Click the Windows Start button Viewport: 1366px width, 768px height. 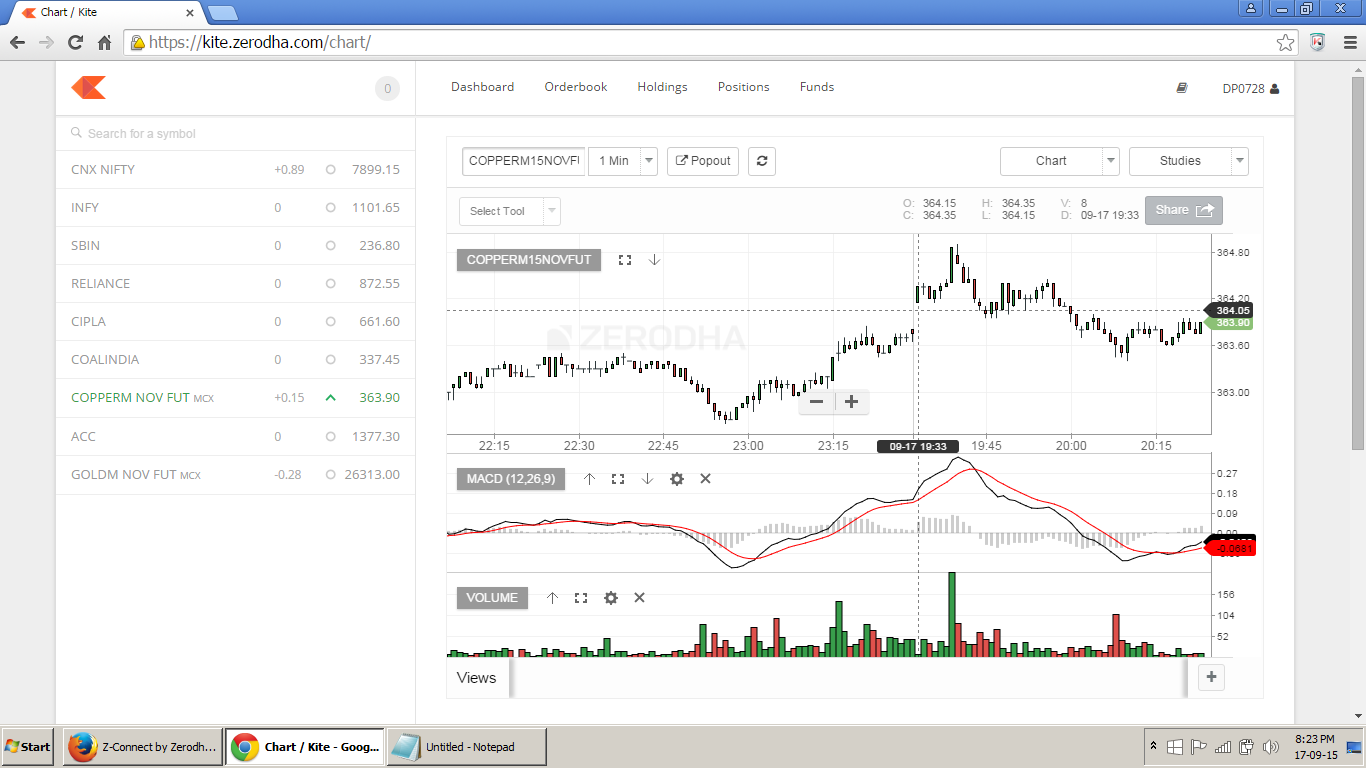pos(27,747)
